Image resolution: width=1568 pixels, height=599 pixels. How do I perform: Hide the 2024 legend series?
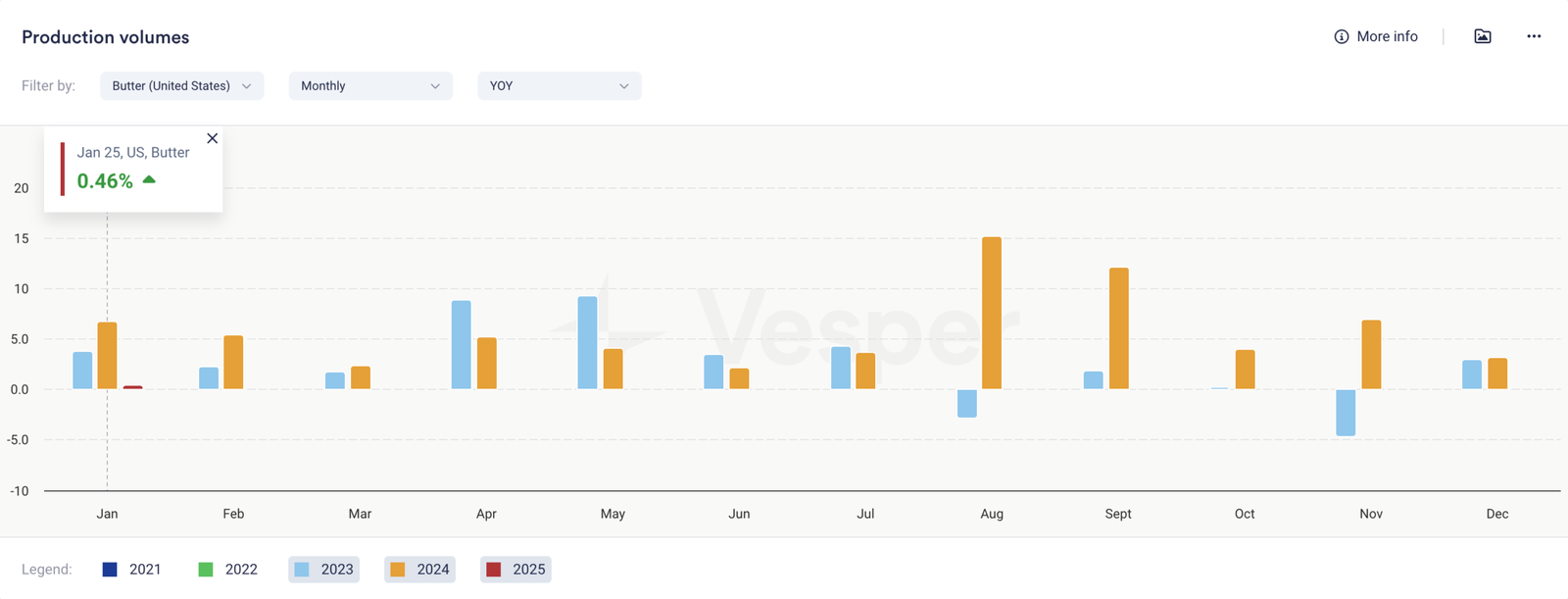click(419, 570)
